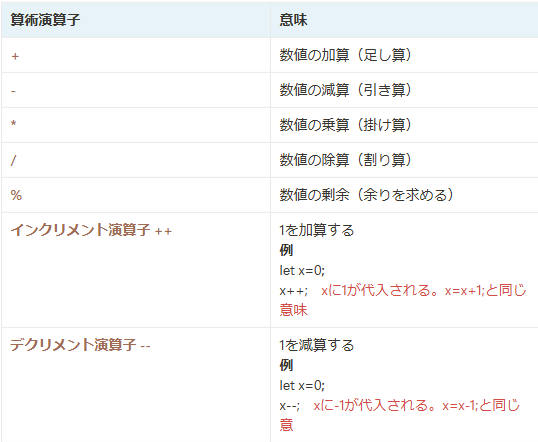This screenshot has width=538, height=442.
Task: Click the text 1を加算する
Action: click(317, 230)
